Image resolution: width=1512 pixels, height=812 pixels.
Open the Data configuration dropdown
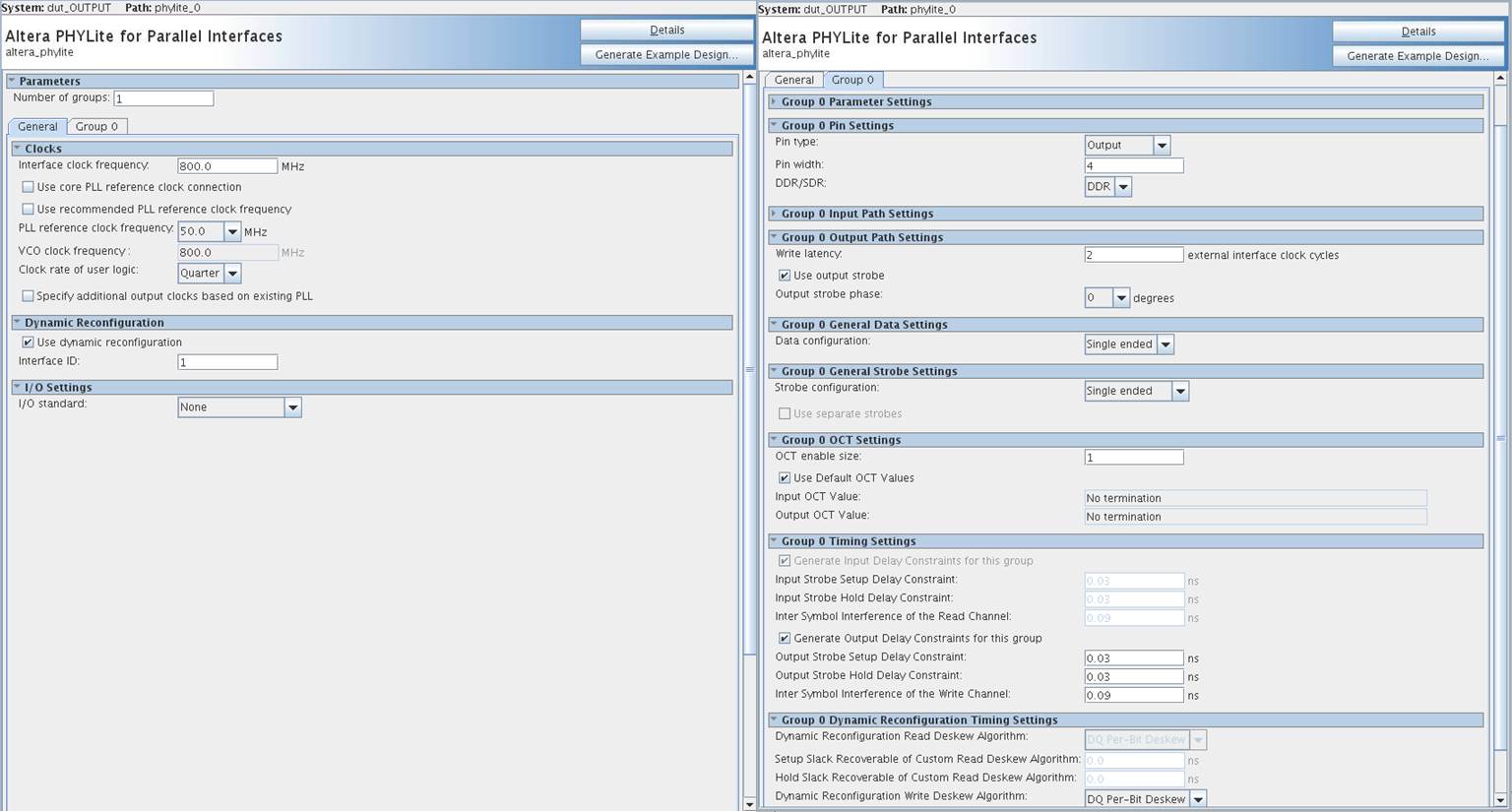[1165, 344]
